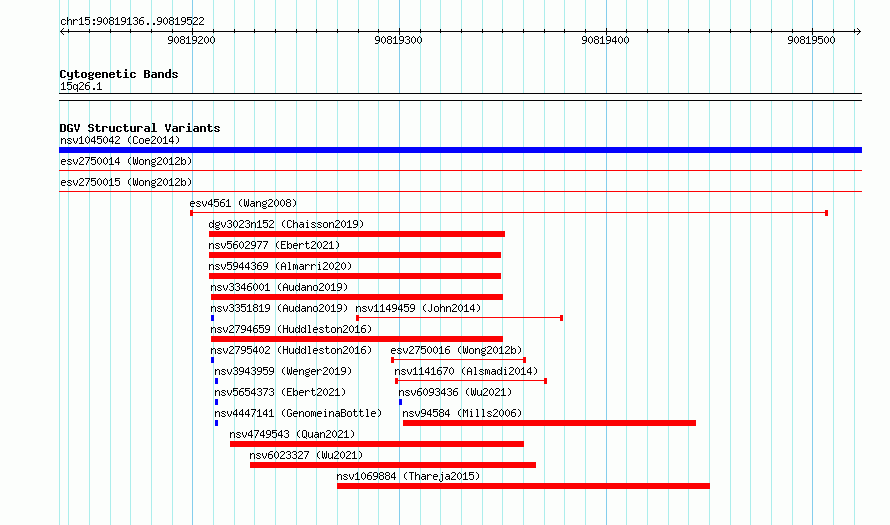The height and width of the screenshot is (525, 890).
Task: Click the small blue nsv3351819 marker
Action: coord(212,318)
